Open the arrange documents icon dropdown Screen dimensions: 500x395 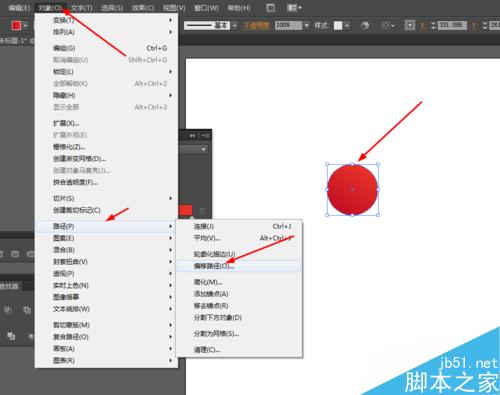coord(294,8)
